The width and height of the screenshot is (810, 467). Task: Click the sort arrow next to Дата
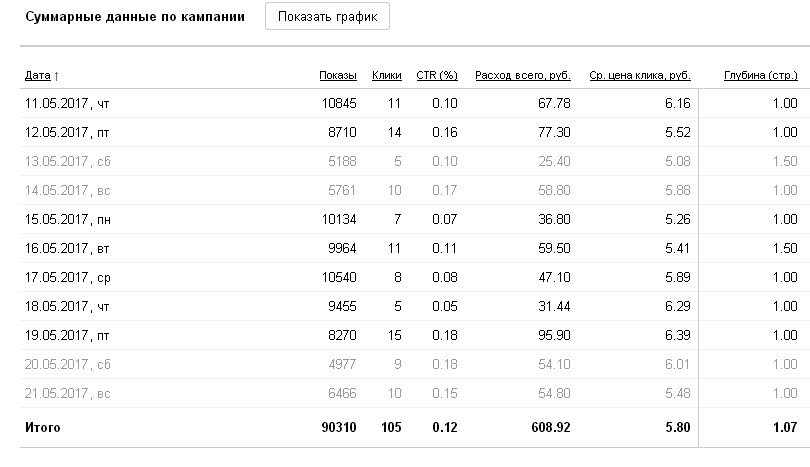(x=56, y=76)
